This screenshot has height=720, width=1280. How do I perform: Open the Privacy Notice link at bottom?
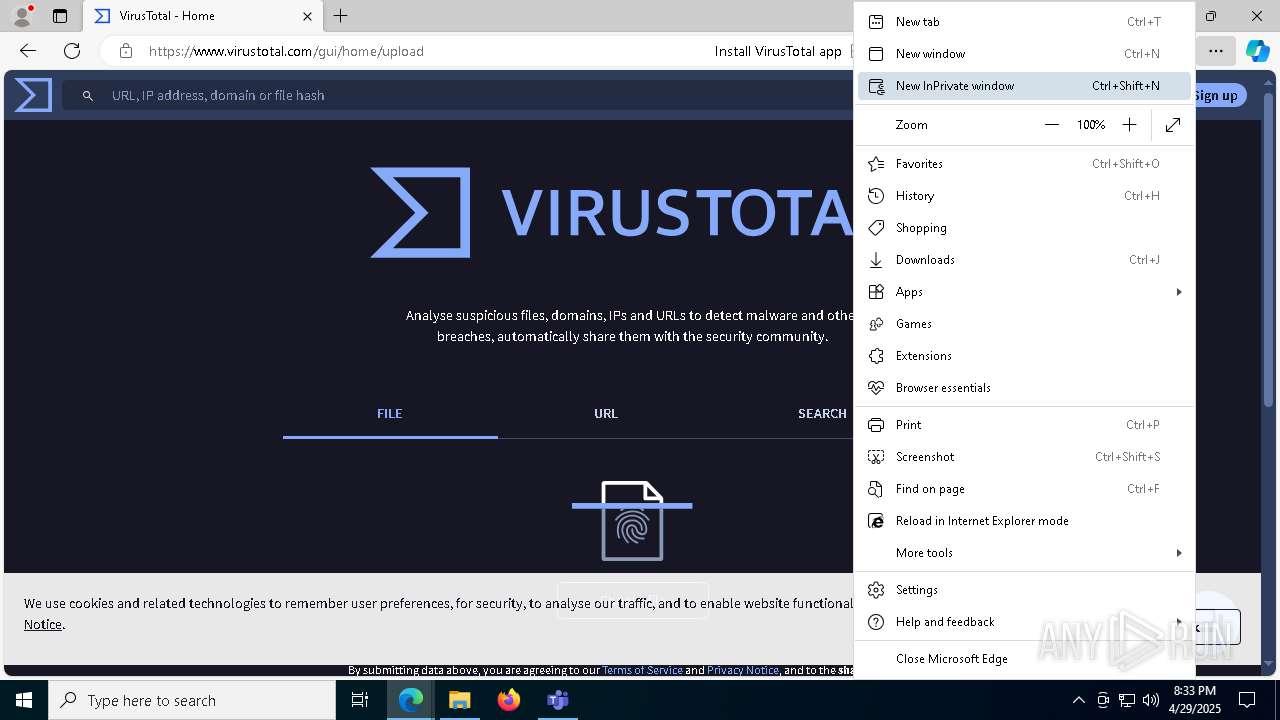pos(743,670)
